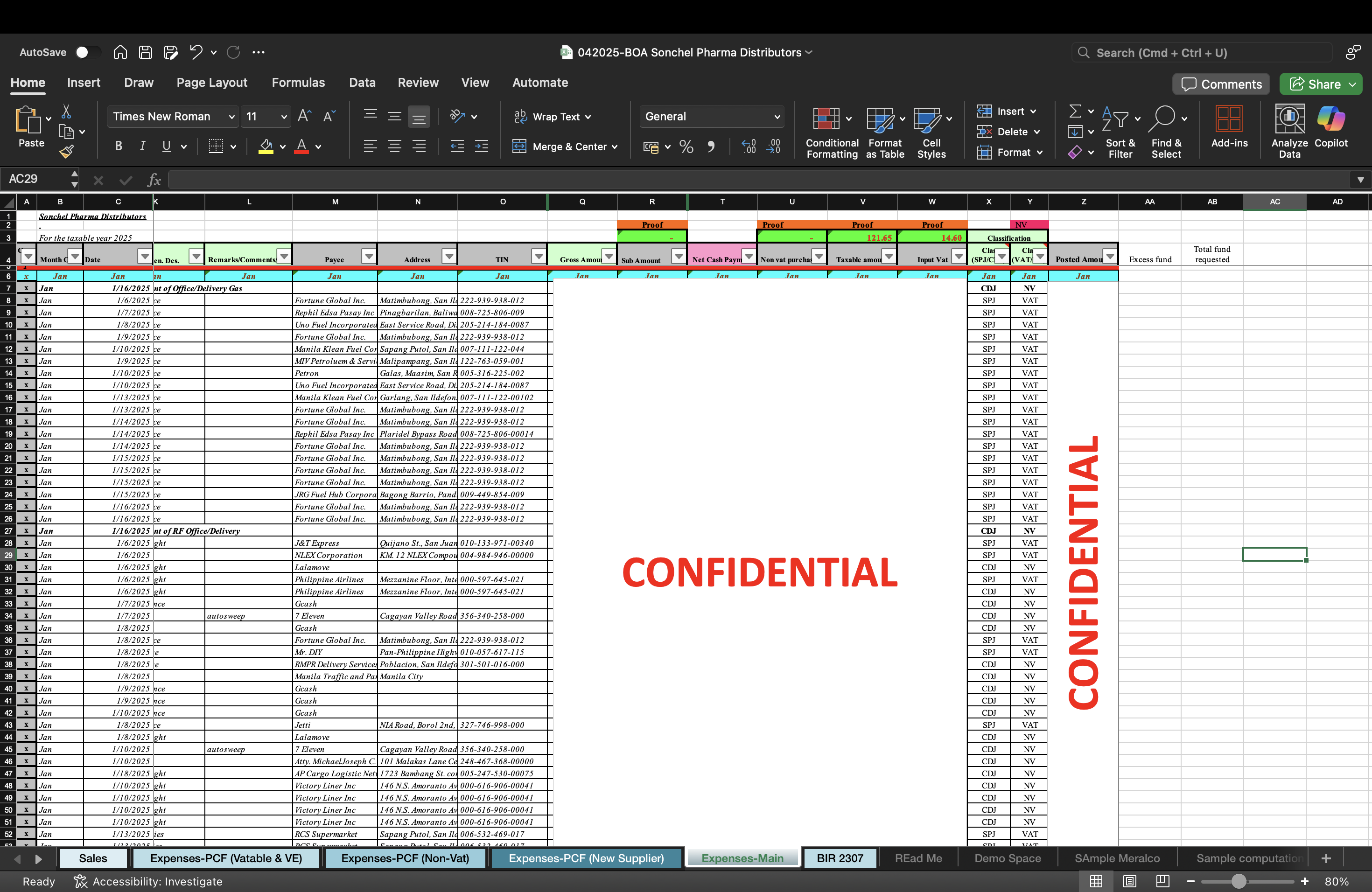Click the Share button
Image resolution: width=1372 pixels, height=892 pixels.
click(x=1321, y=84)
